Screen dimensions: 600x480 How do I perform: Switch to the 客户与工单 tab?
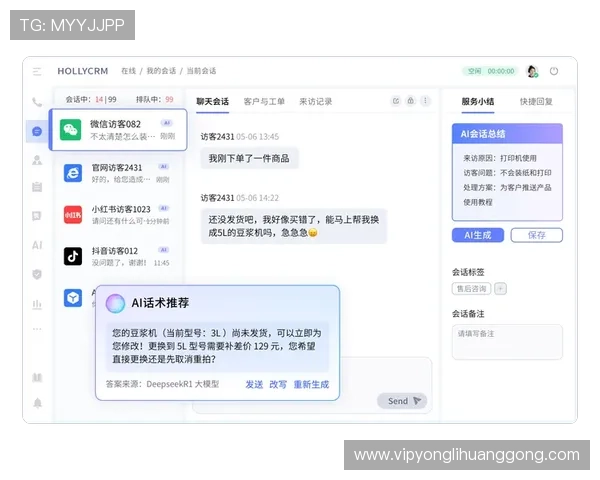(x=264, y=101)
